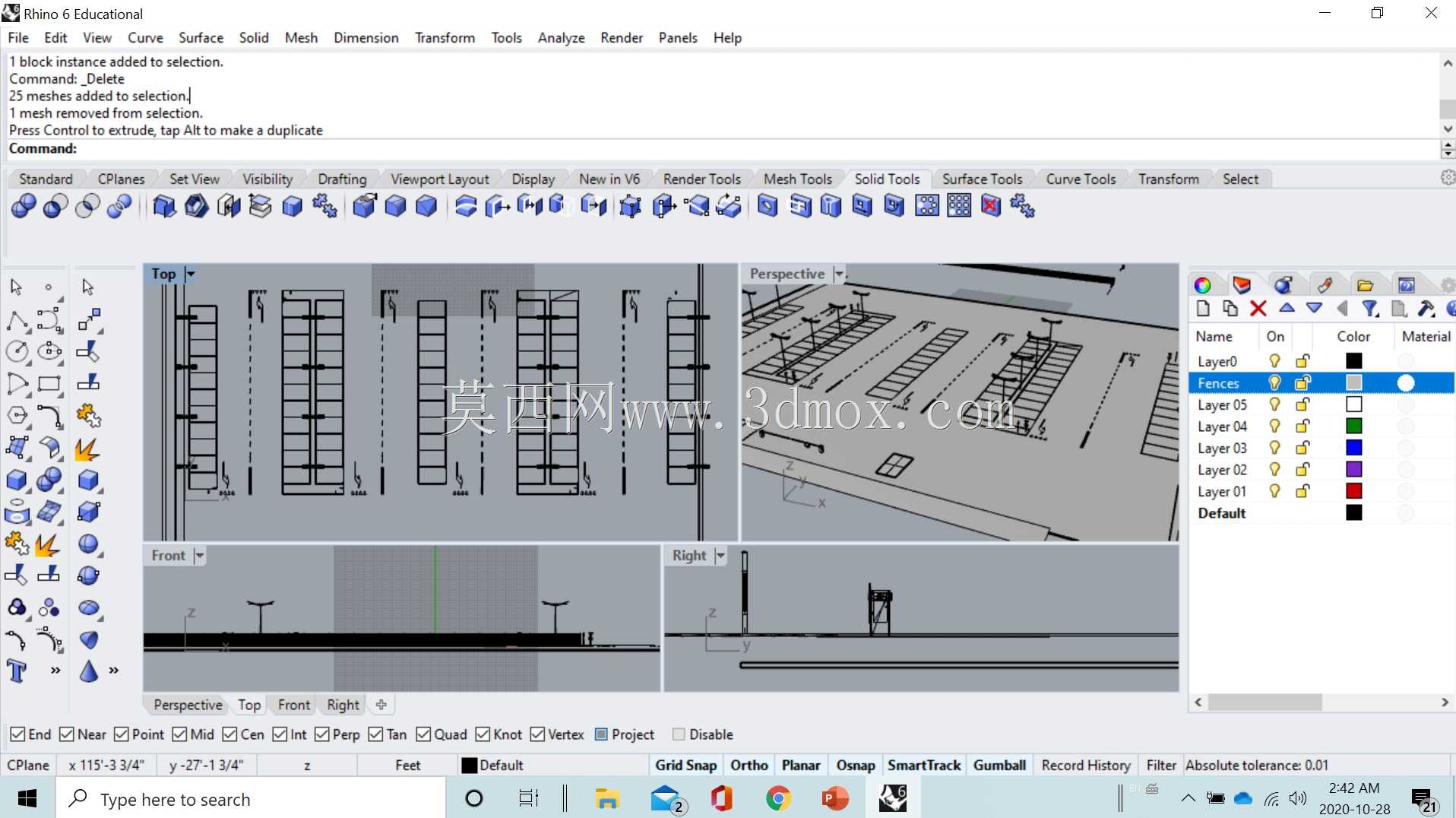1456x818 pixels.
Task: Select the Sphere tool in the left toolbar
Action: point(89,544)
